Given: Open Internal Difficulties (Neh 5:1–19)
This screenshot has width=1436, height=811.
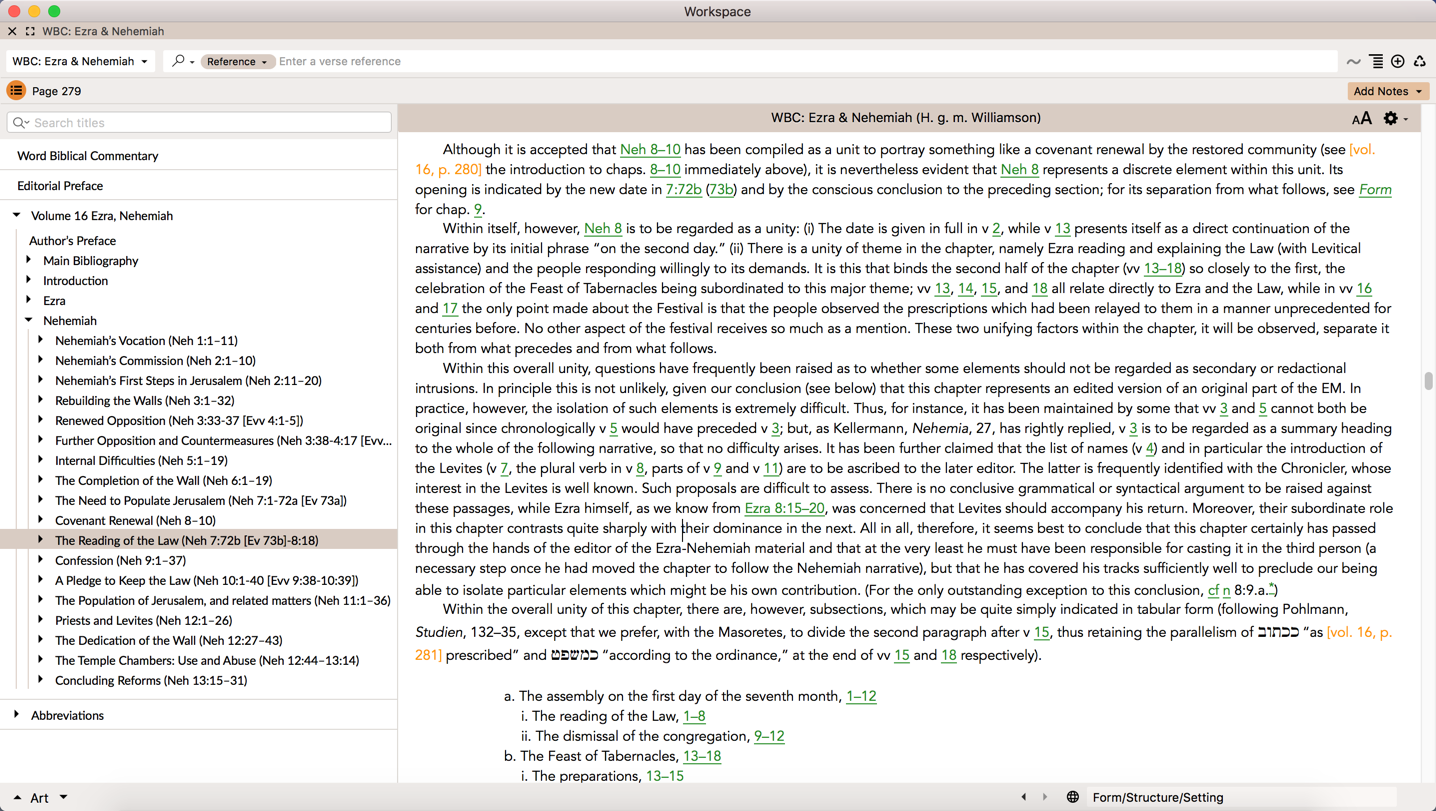Looking at the screenshot, I should click(141, 460).
